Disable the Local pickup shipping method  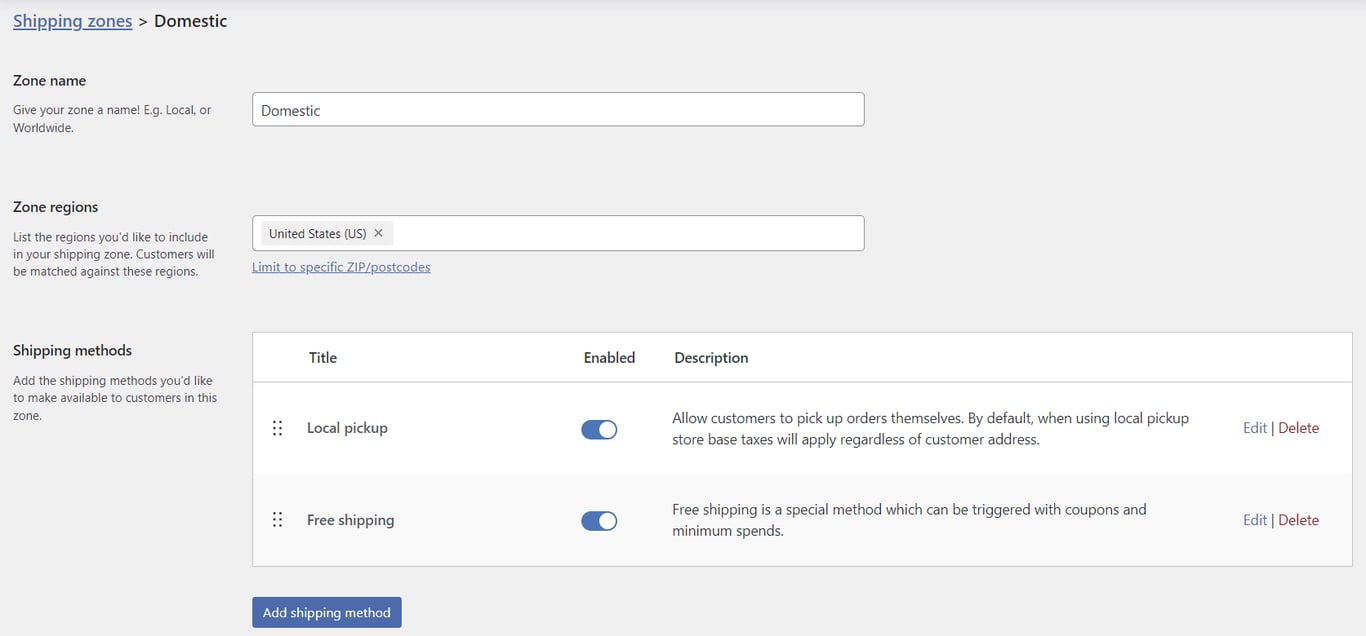[x=599, y=428]
